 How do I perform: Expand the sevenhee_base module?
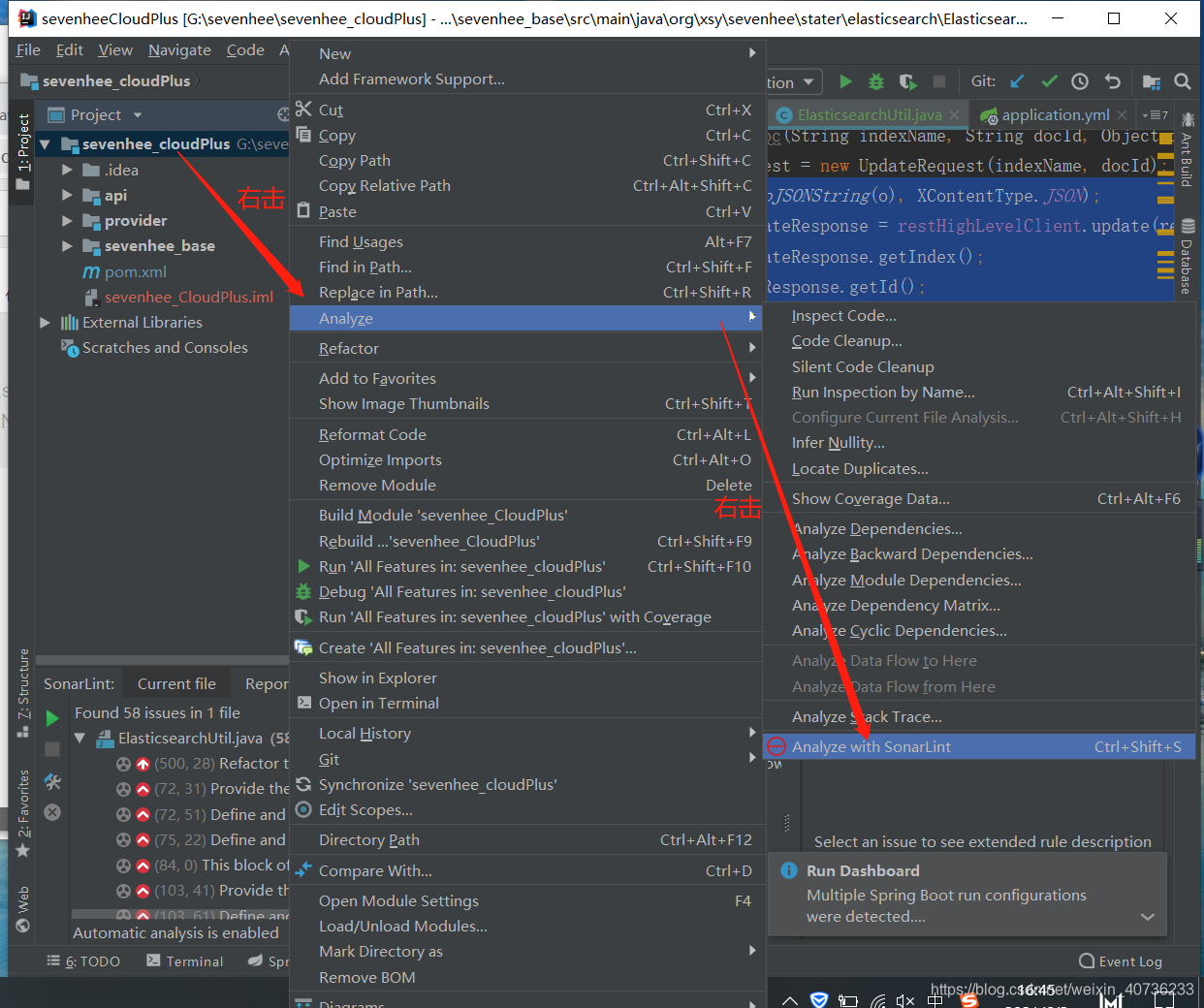tap(67, 245)
